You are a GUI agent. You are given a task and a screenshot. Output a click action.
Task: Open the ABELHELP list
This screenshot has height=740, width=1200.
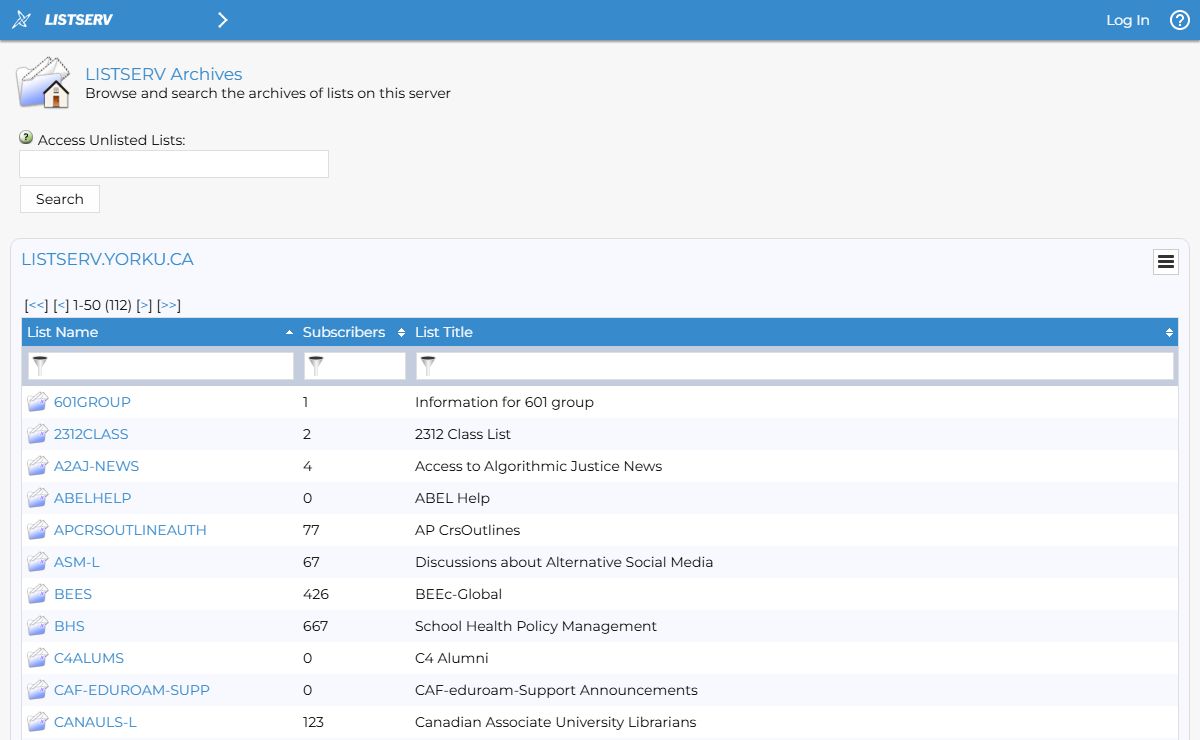pos(92,498)
